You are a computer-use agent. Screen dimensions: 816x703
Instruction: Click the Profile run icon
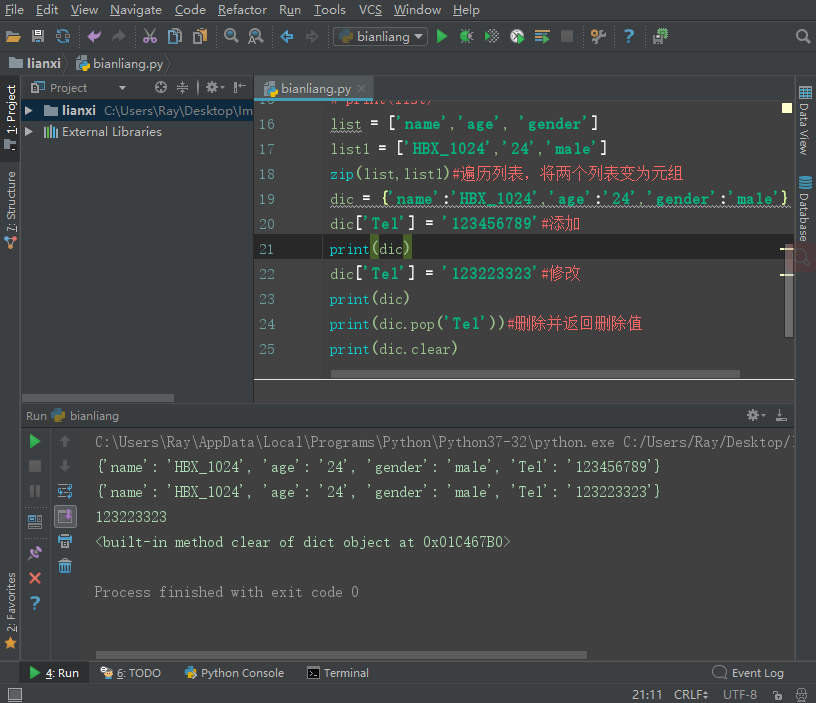517,36
